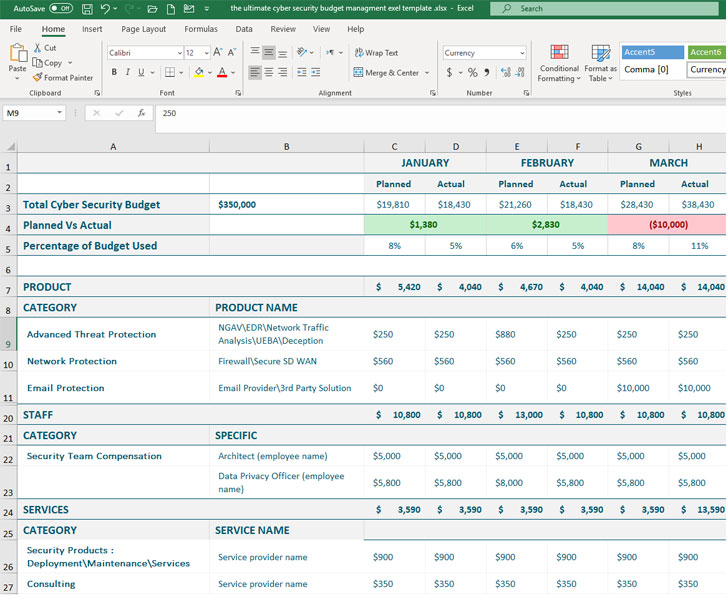The height and width of the screenshot is (600, 728).
Task: Toggle the AutoSave switch
Action: [x=60, y=9]
